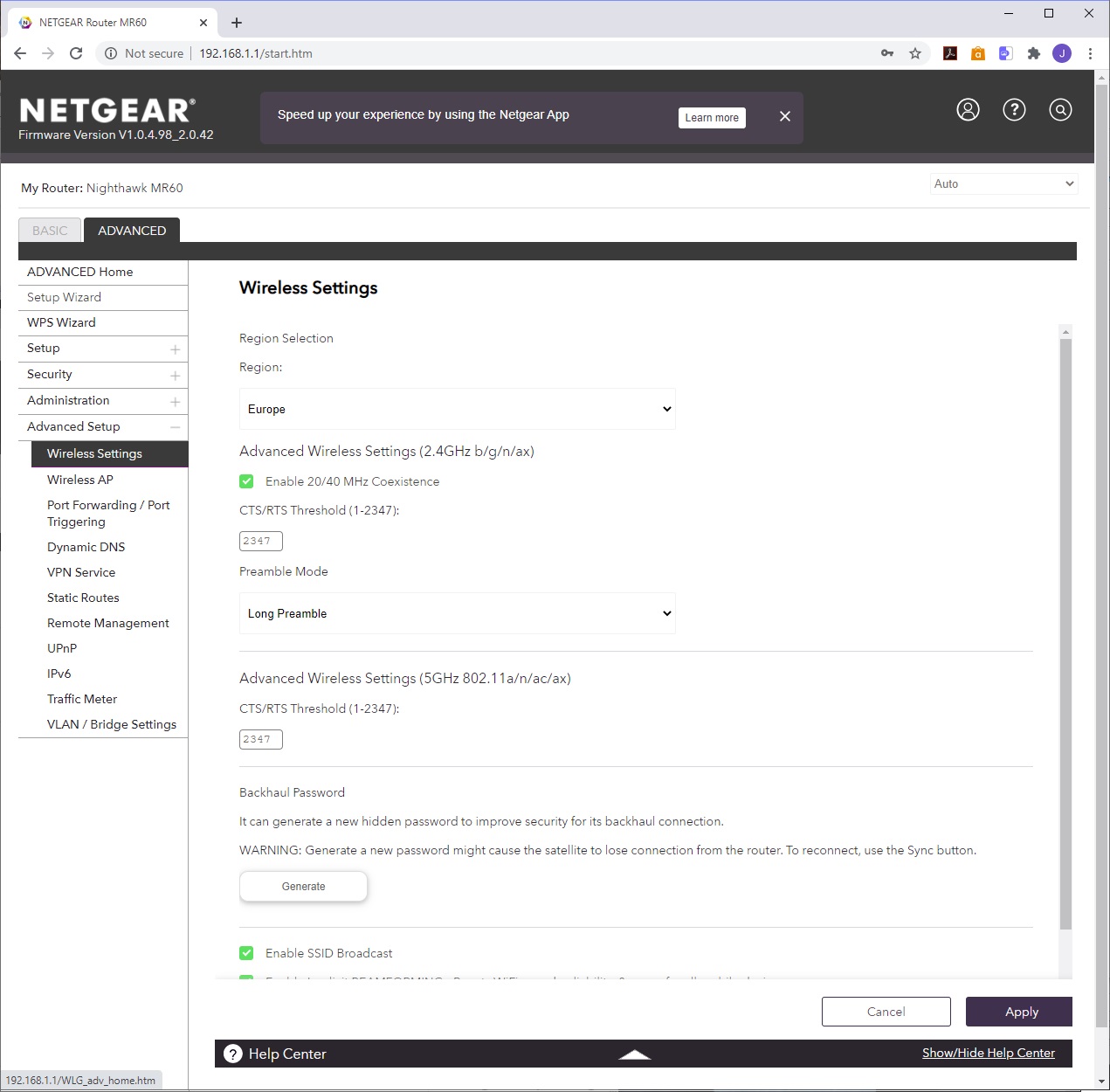Click the browser forward arrow
The width and height of the screenshot is (1110, 1092).
pyautogui.click(x=48, y=53)
